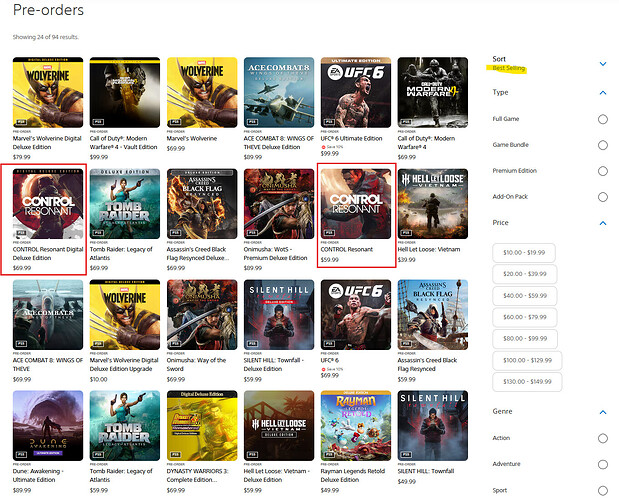Open SILENT HILL Townfall $49.99 cover
The image size is (619, 500).
tap(433, 425)
